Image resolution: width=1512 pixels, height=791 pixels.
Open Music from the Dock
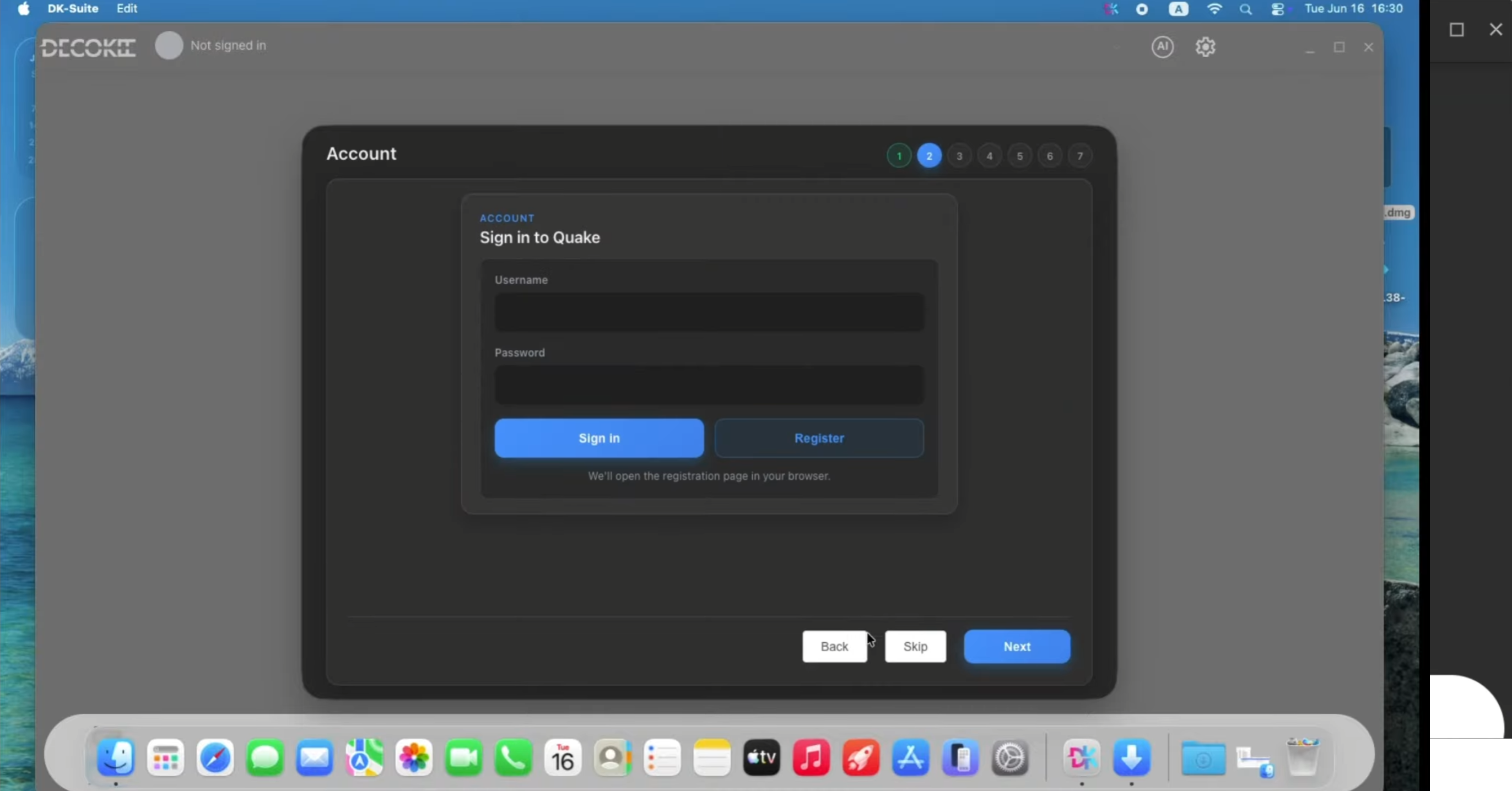pos(811,757)
